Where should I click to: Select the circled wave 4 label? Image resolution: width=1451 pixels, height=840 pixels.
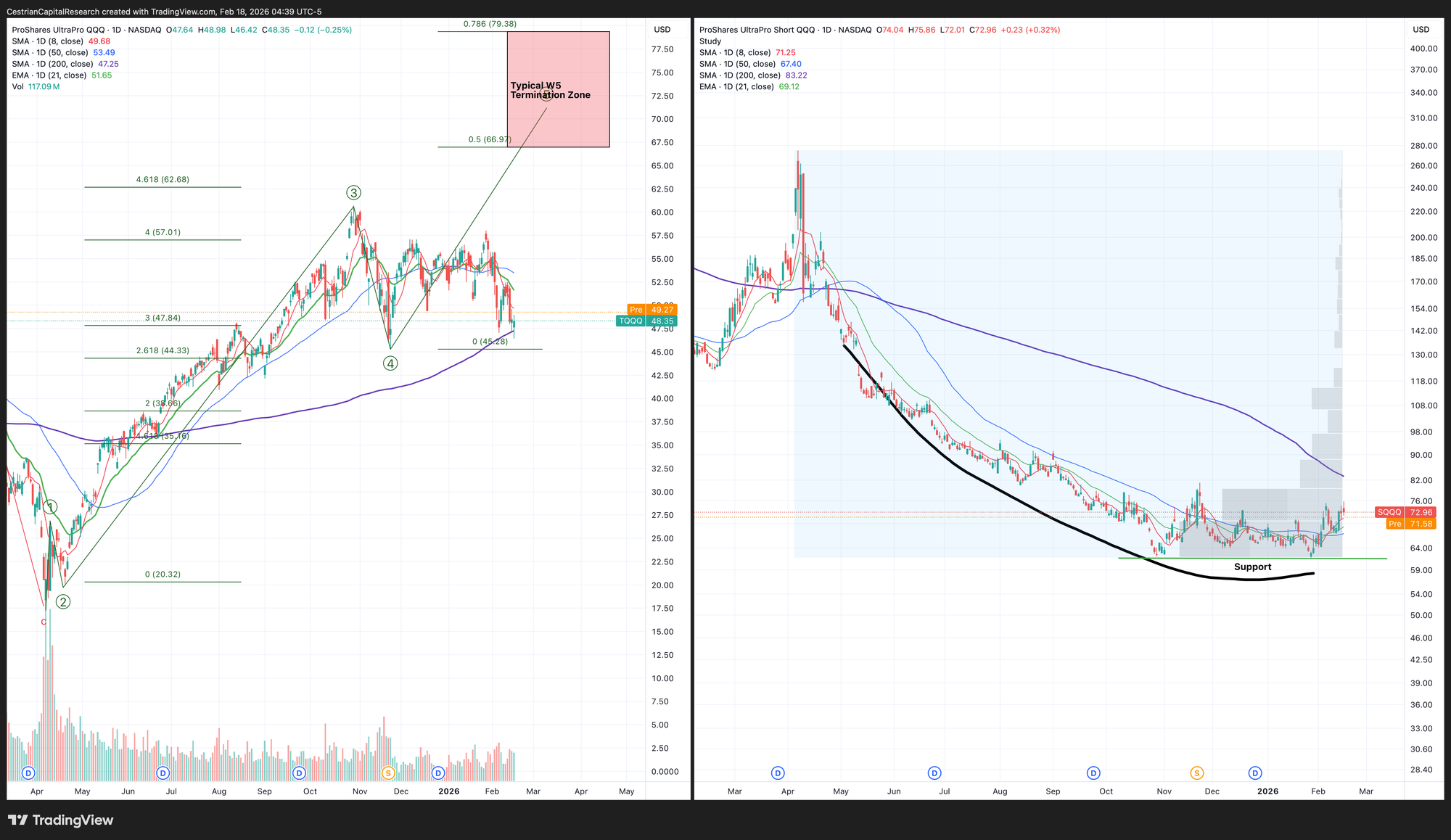pos(390,363)
